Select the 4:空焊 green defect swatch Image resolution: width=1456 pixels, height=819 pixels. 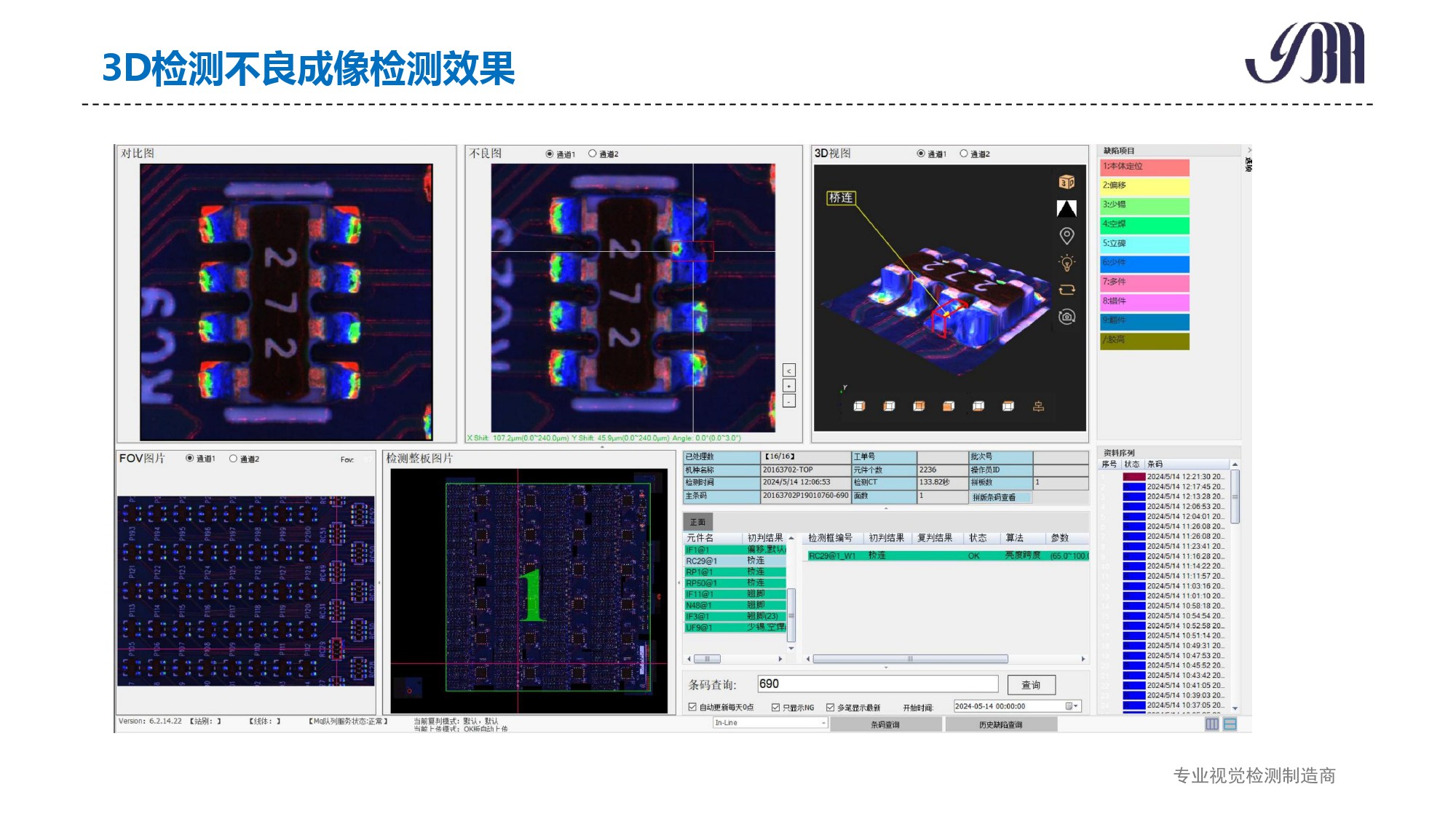click(1144, 224)
